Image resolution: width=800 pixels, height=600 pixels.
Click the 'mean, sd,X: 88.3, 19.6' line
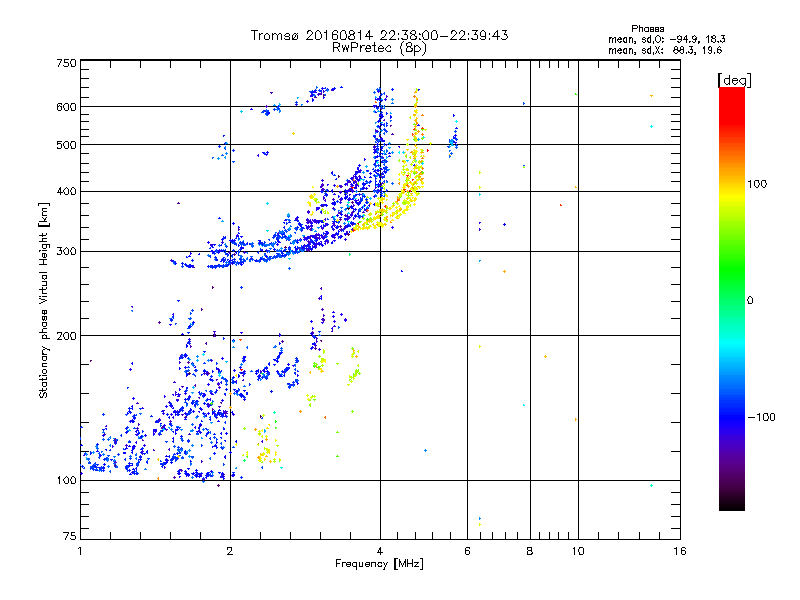665,50
